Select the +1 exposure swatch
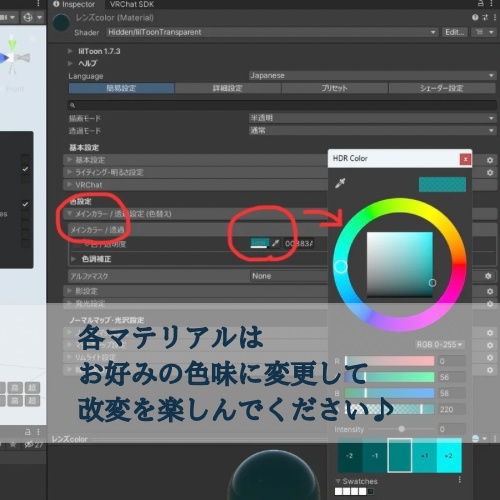The image size is (500, 500). tap(424, 455)
